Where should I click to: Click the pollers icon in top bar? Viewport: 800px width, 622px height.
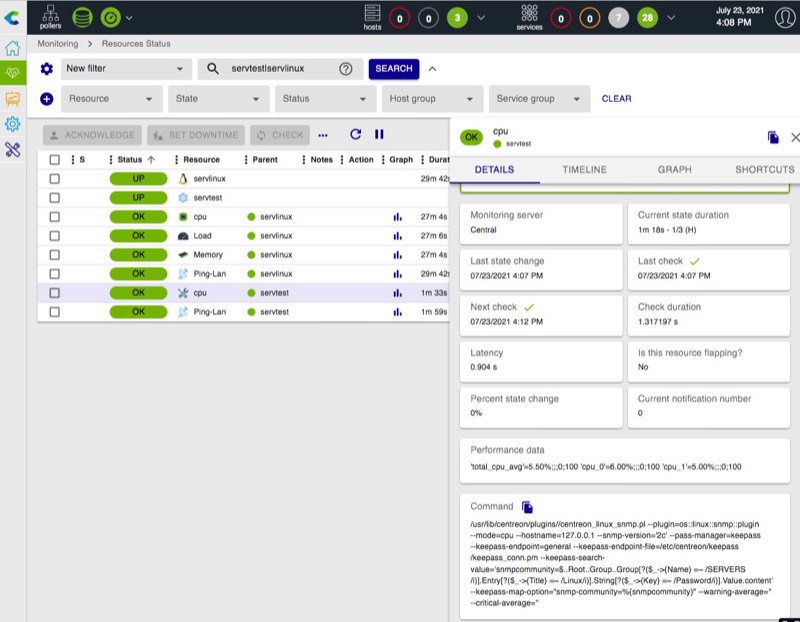pos(50,15)
